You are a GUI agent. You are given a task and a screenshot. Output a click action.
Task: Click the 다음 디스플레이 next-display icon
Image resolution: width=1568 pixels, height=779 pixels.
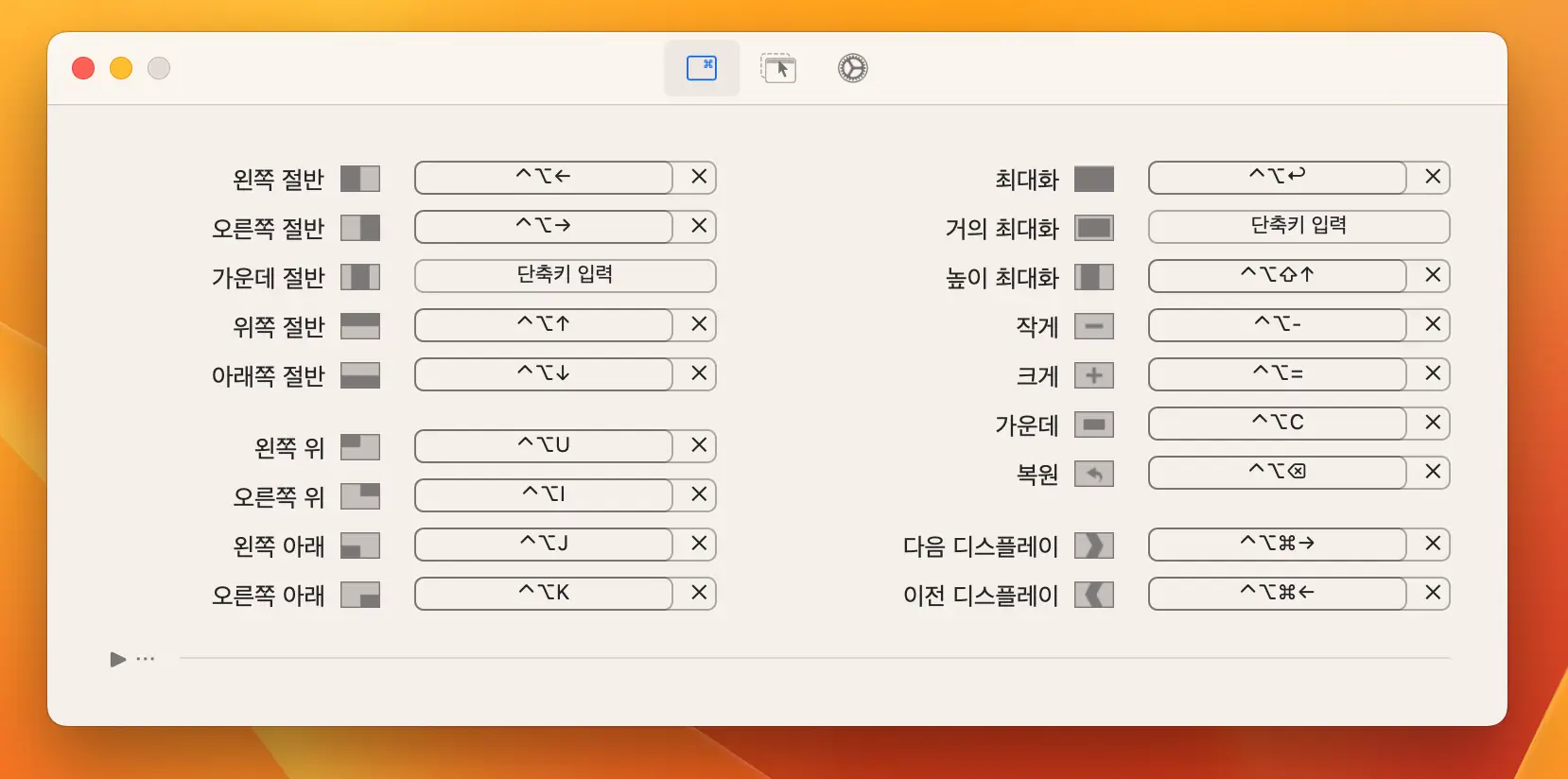coord(1094,545)
